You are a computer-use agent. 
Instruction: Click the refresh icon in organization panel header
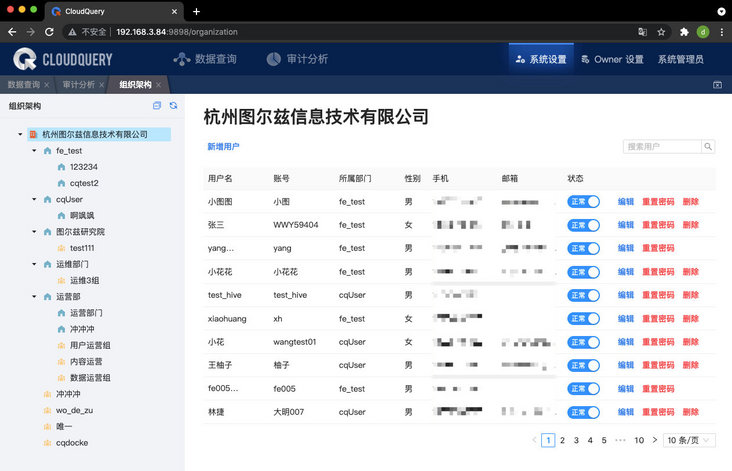(x=173, y=105)
